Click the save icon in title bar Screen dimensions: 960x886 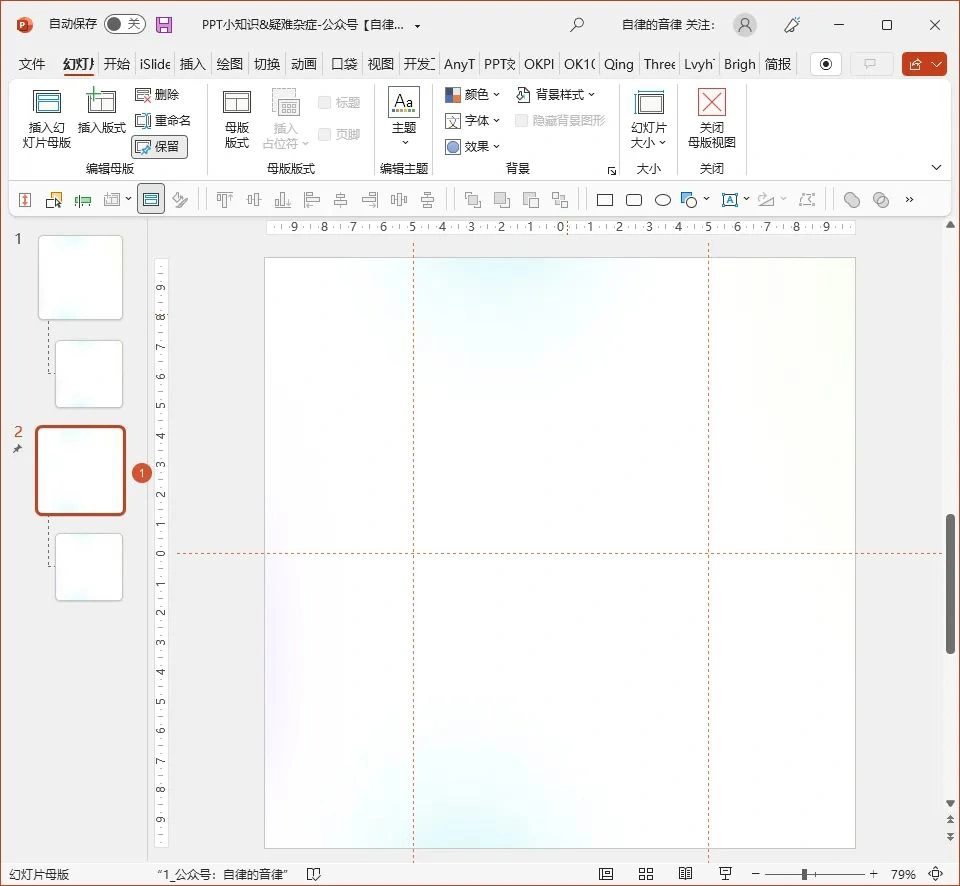point(164,25)
